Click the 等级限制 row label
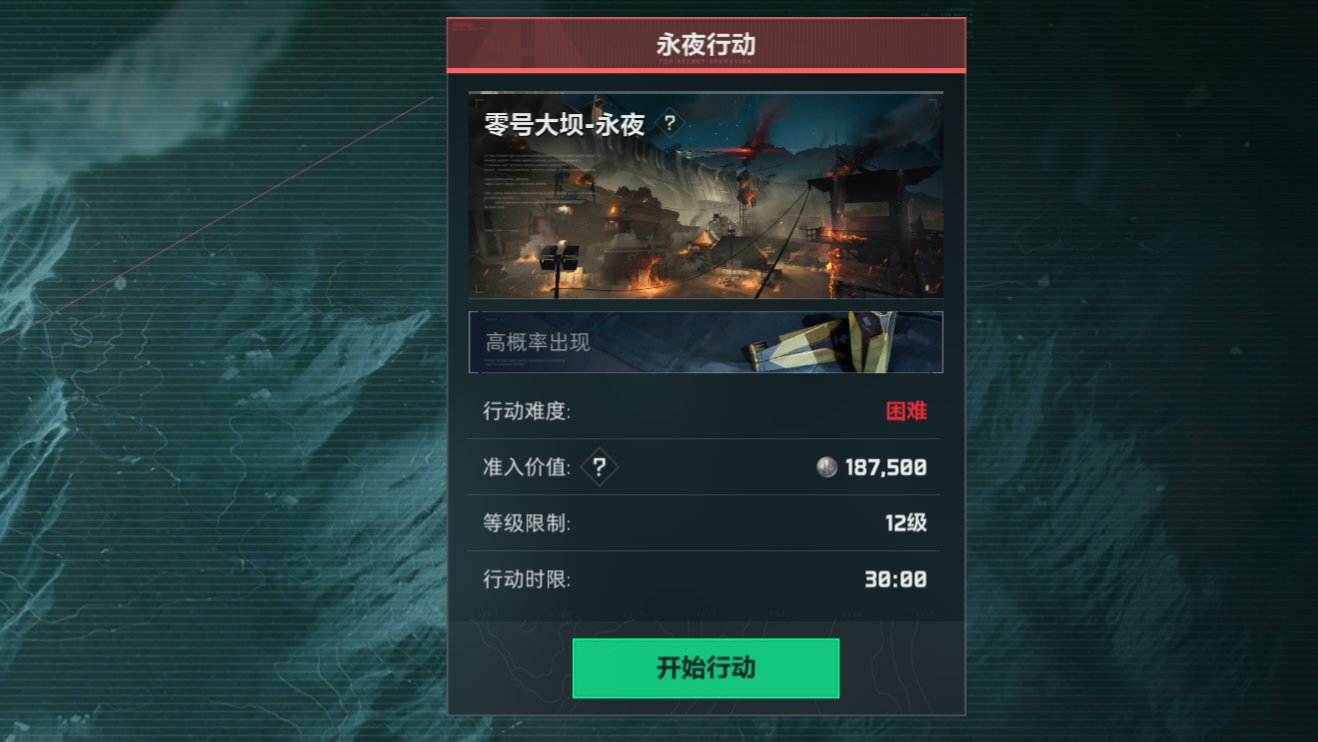The width and height of the screenshot is (1318, 742). point(527,523)
